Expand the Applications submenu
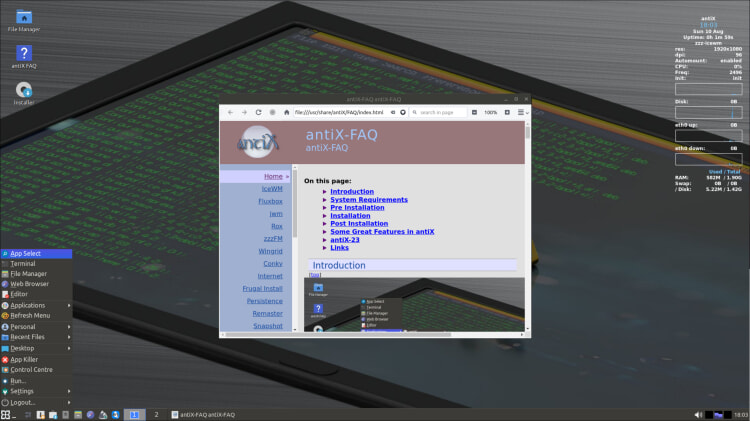Screen dimensions: 750x421 click(36, 305)
